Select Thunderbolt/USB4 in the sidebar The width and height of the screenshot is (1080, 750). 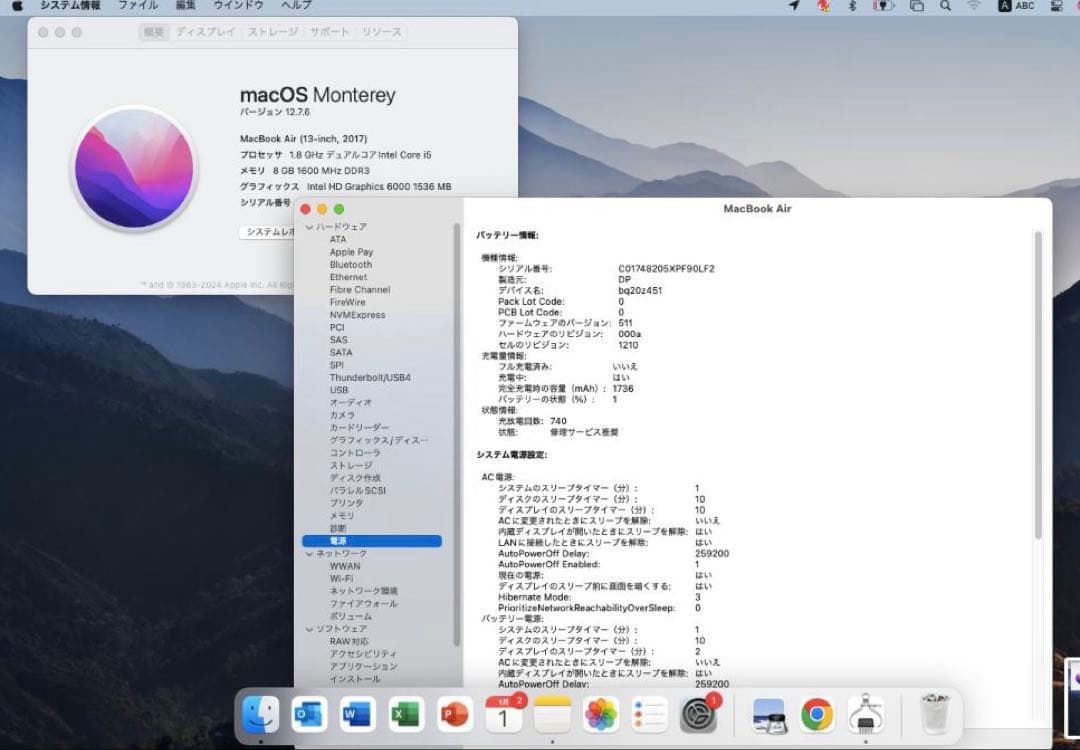(370, 377)
